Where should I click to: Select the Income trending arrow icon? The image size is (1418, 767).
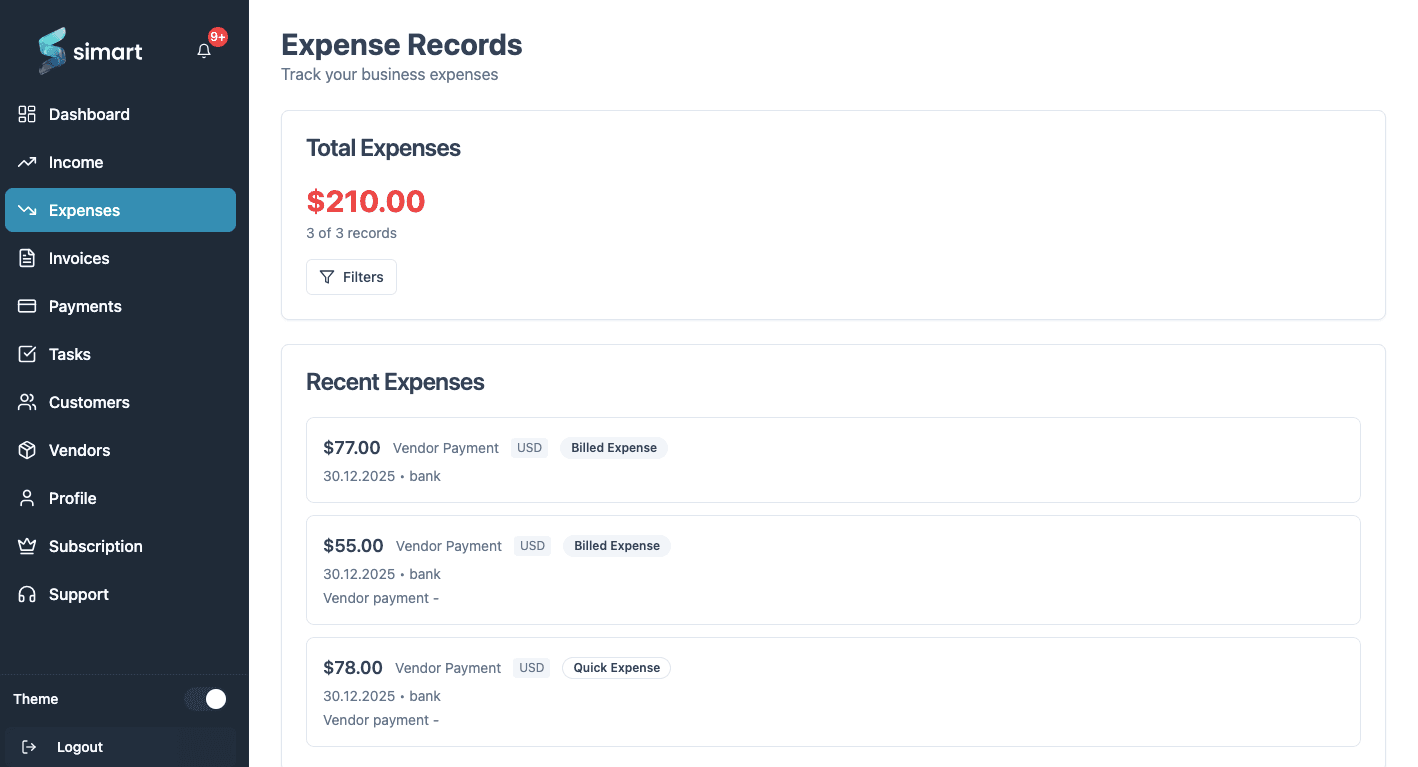coord(27,162)
